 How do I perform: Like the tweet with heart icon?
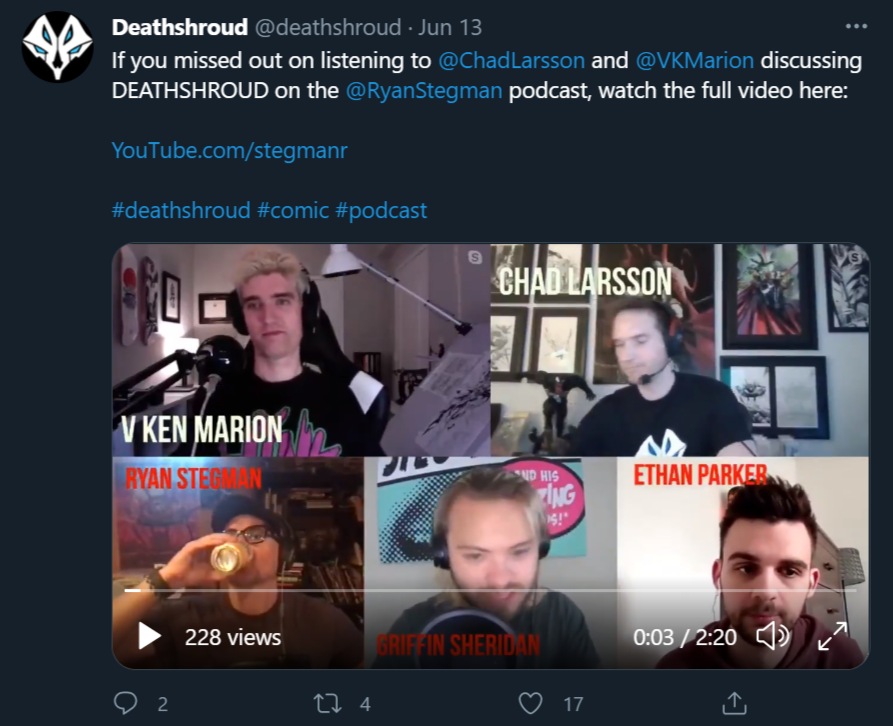click(x=530, y=703)
